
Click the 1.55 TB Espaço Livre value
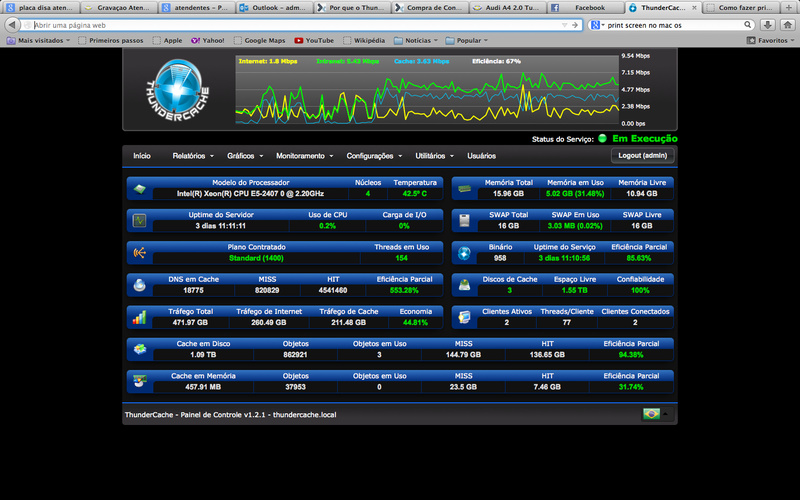click(x=574, y=290)
